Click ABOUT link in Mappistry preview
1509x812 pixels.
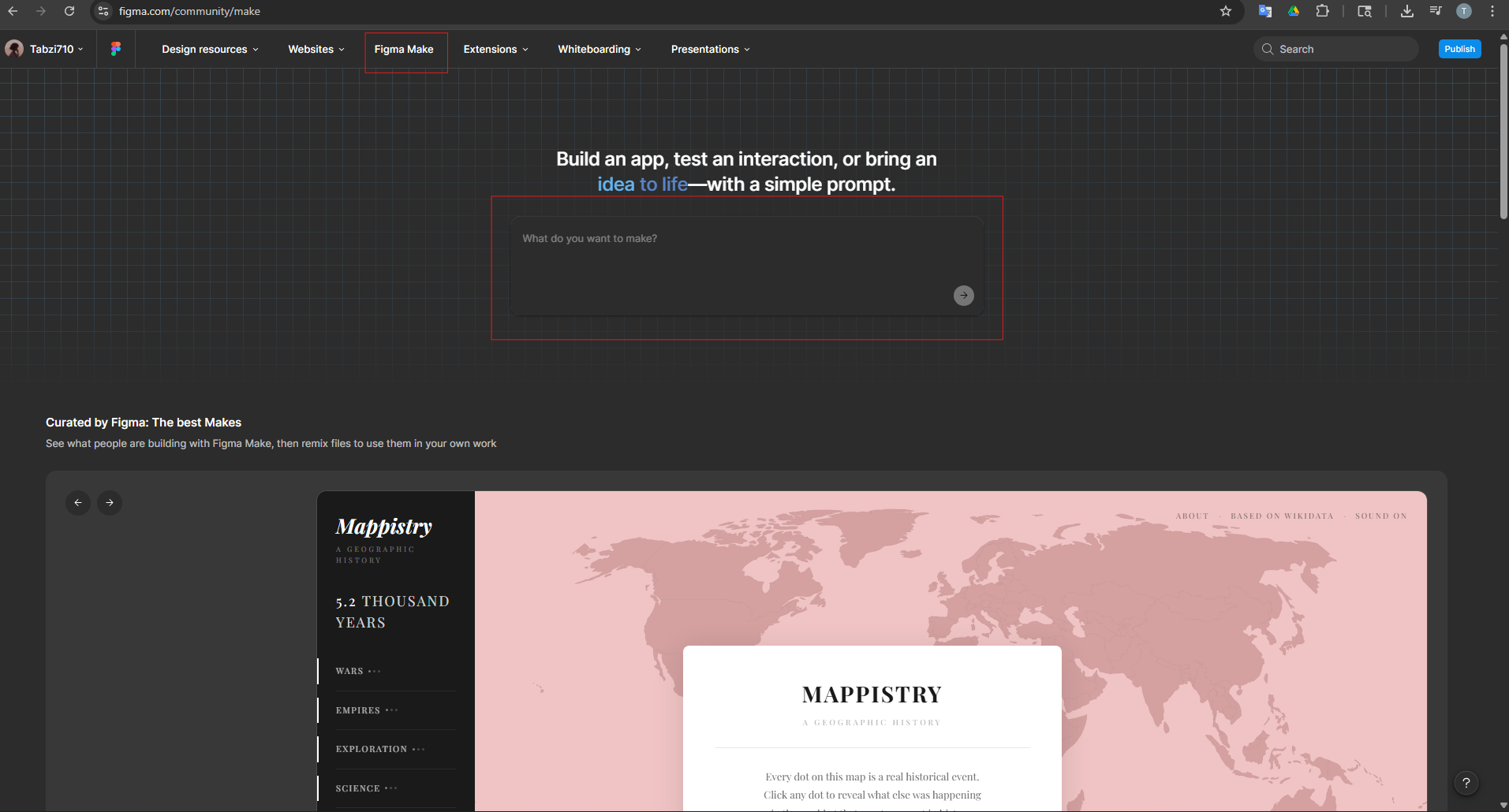click(1192, 516)
